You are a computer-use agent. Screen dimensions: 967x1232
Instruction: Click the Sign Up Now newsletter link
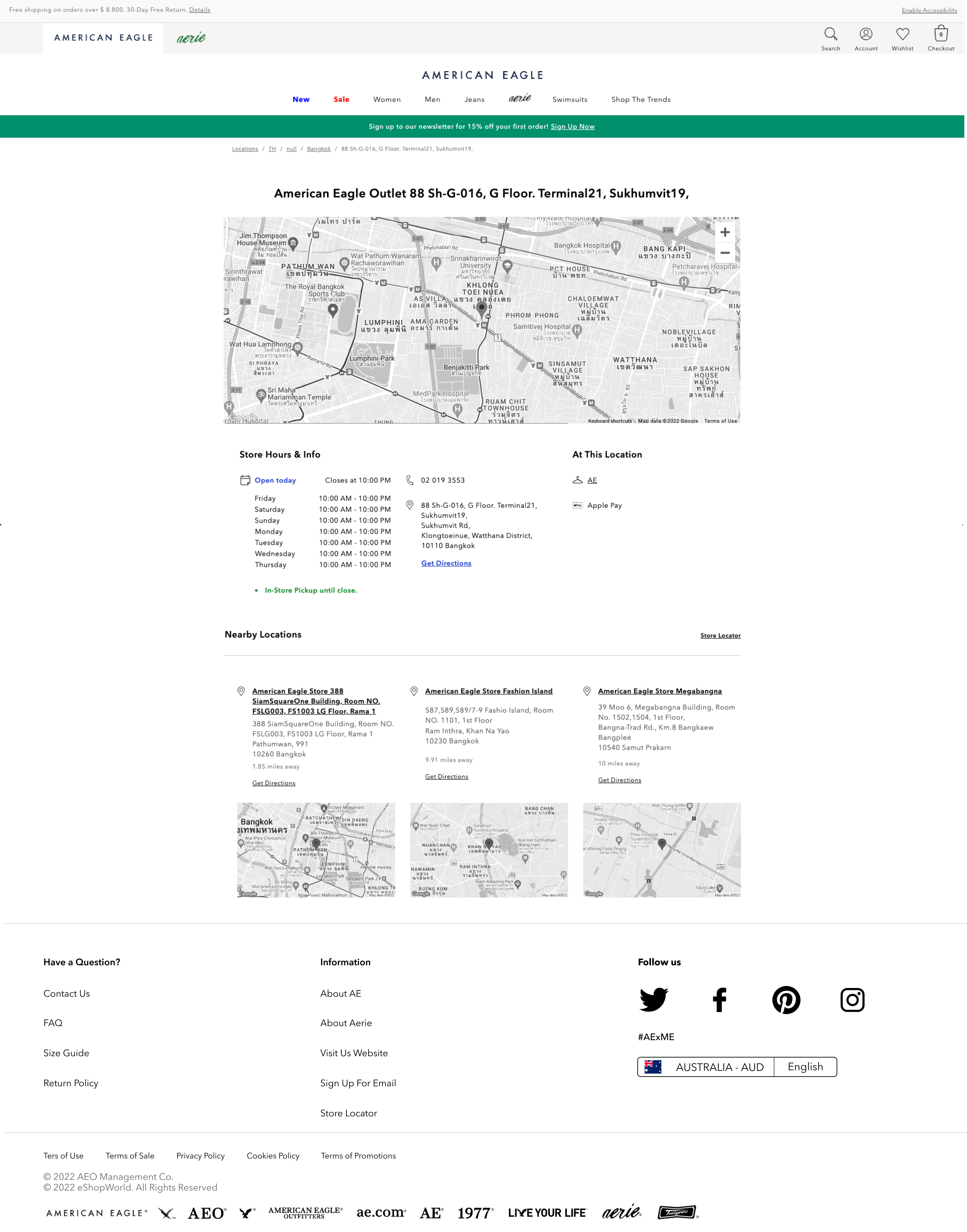point(572,126)
